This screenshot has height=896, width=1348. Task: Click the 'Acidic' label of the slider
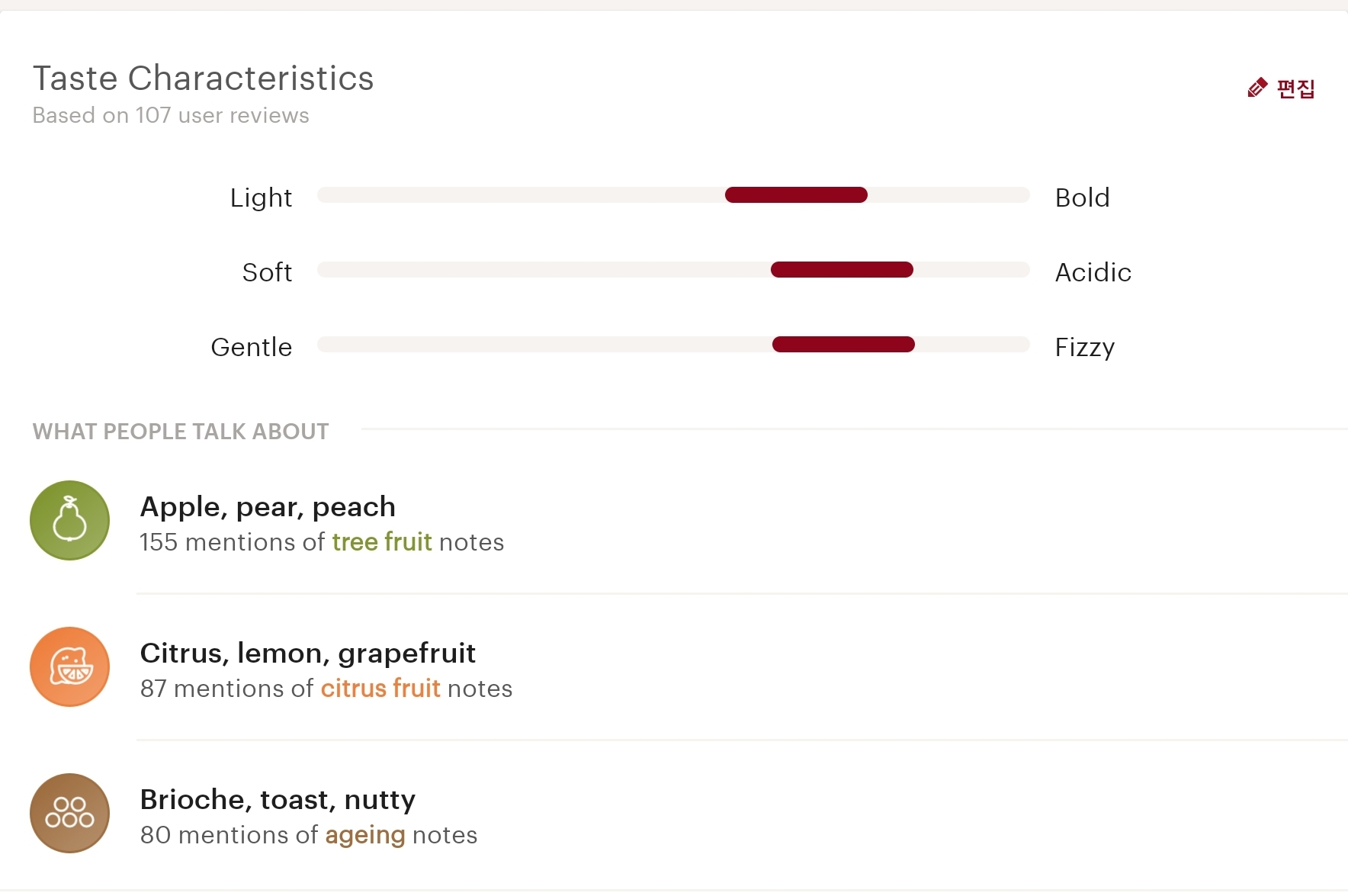(1093, 272)
